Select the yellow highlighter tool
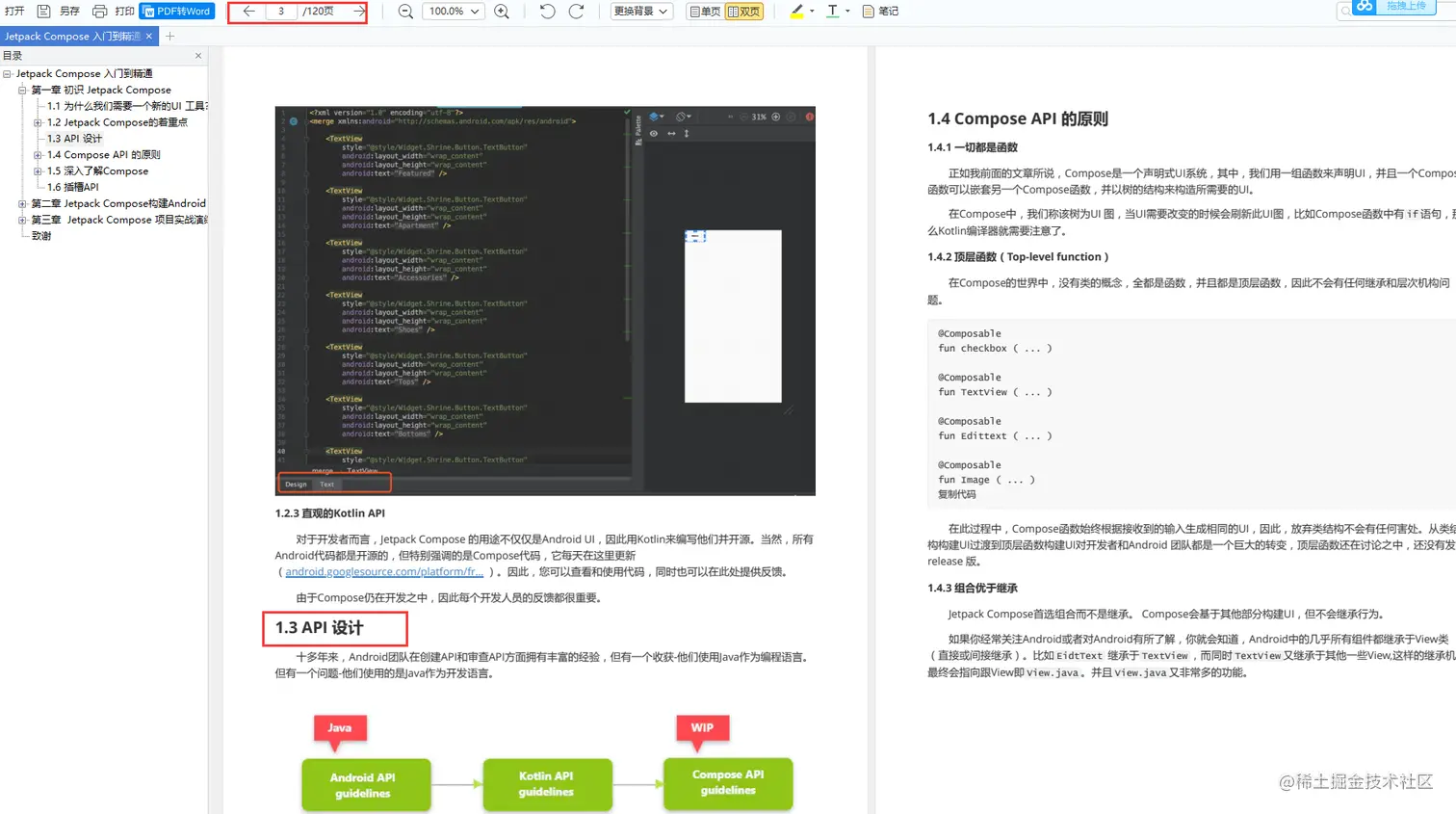 (797, 12)
